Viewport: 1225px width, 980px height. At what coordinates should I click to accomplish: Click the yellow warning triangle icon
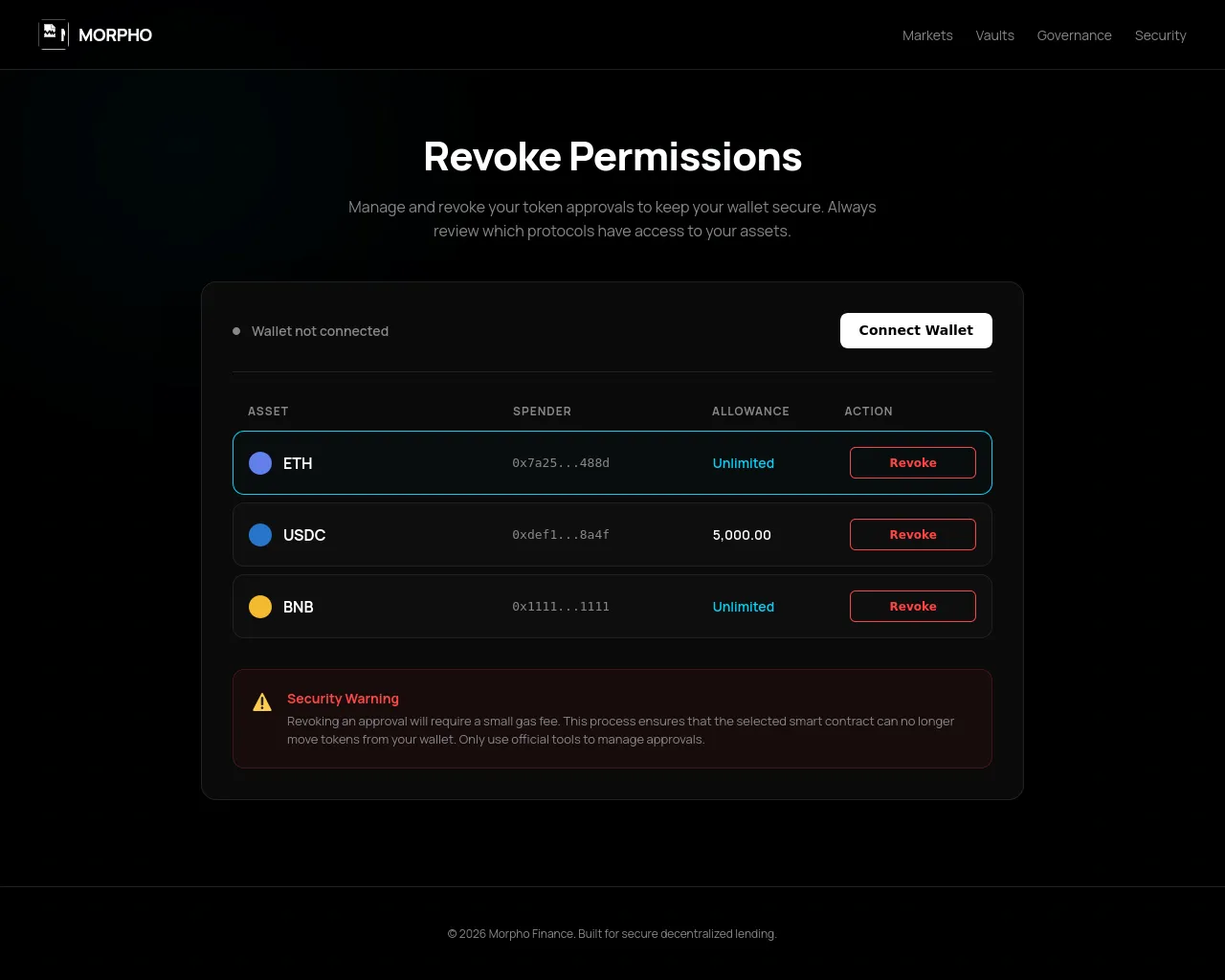[x=262, y=702]
